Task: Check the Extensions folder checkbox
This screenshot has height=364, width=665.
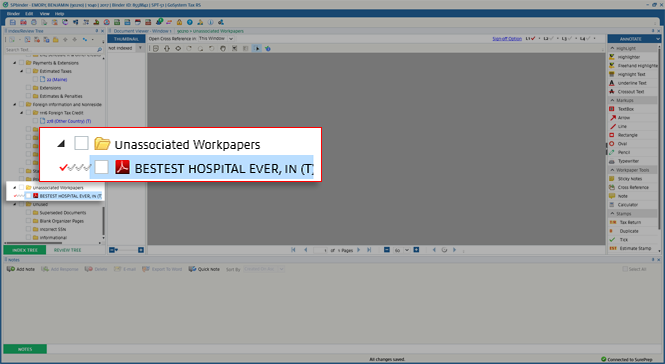Action: click(x=28, y=88)
